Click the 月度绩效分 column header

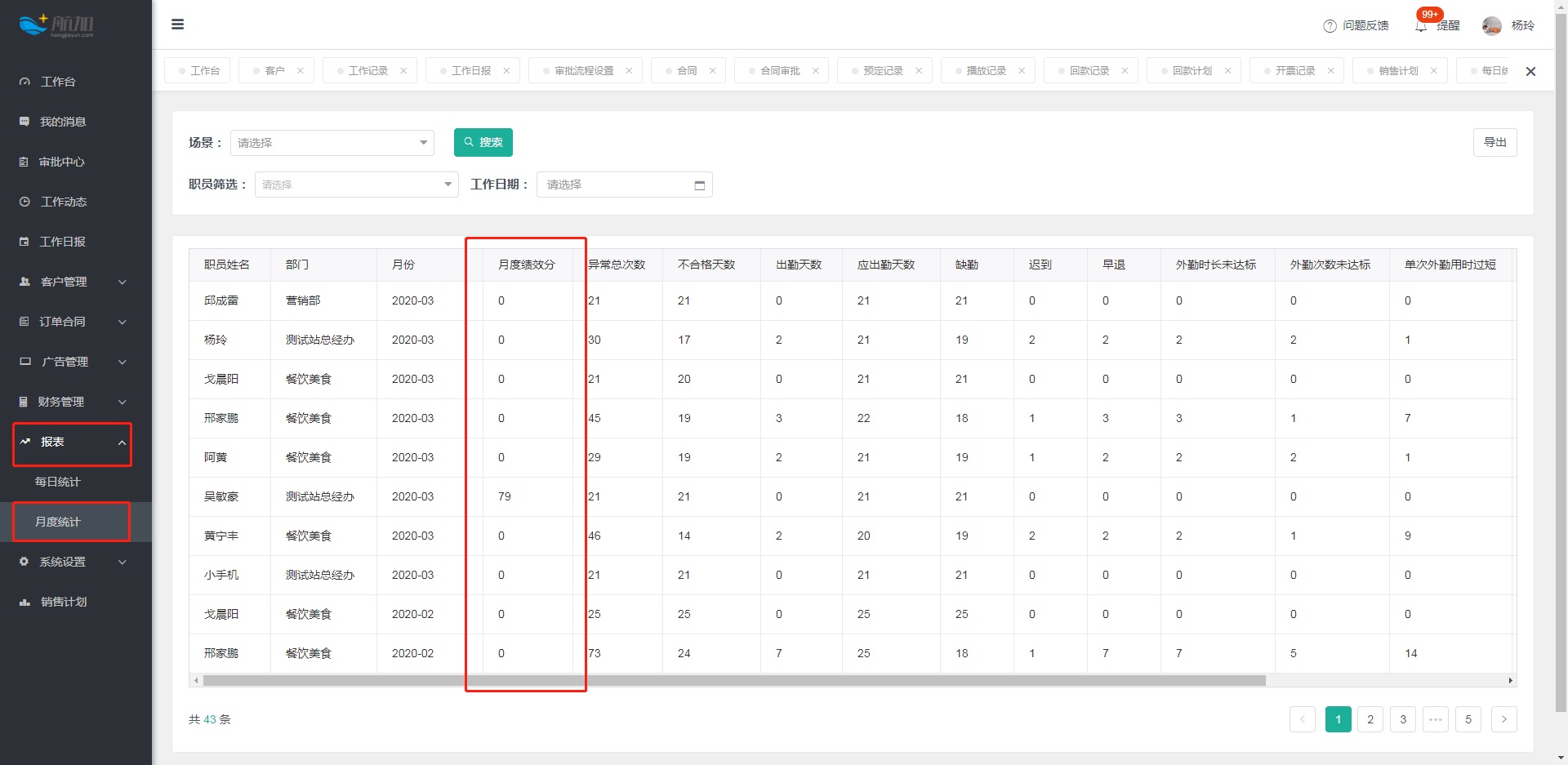[527, 265]
